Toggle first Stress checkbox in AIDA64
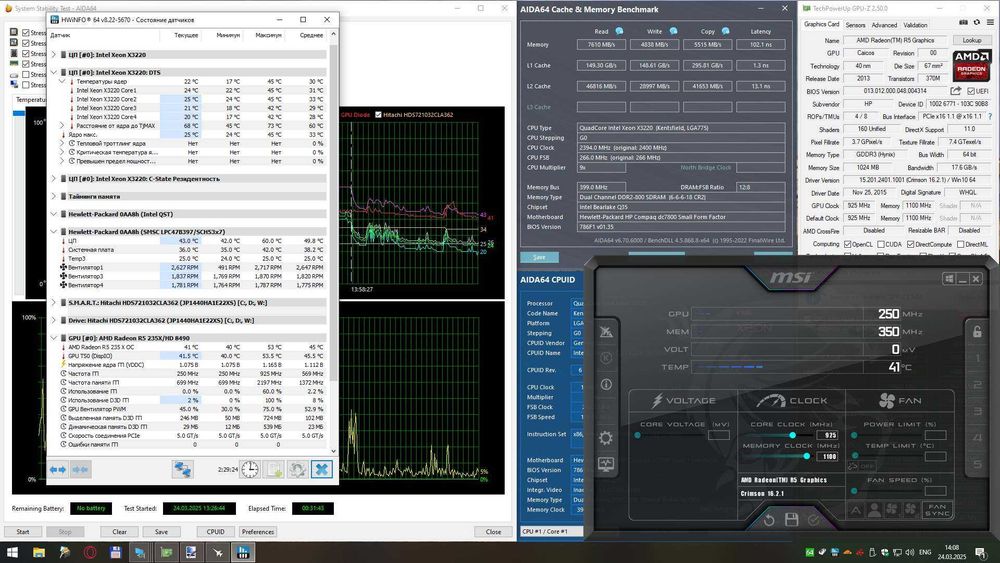 26,33
